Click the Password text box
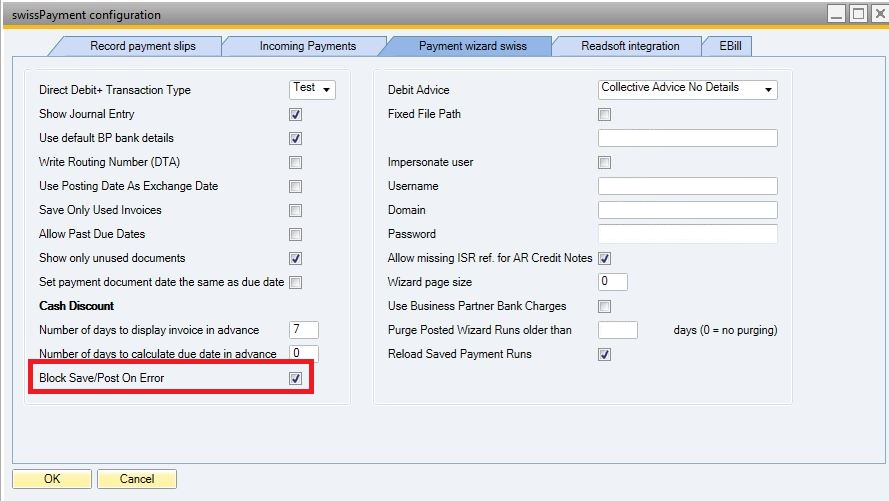Viewport: 889px width, 501px height. point(687,234)
